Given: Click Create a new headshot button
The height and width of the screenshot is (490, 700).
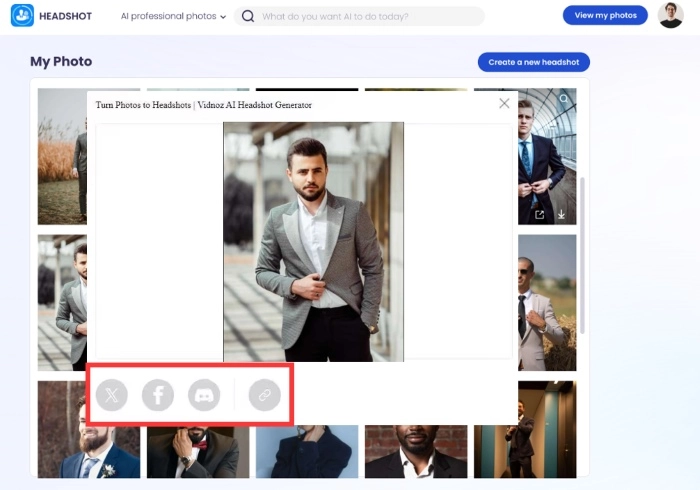Looking at the screenshot, I should [x=533, y=62].
